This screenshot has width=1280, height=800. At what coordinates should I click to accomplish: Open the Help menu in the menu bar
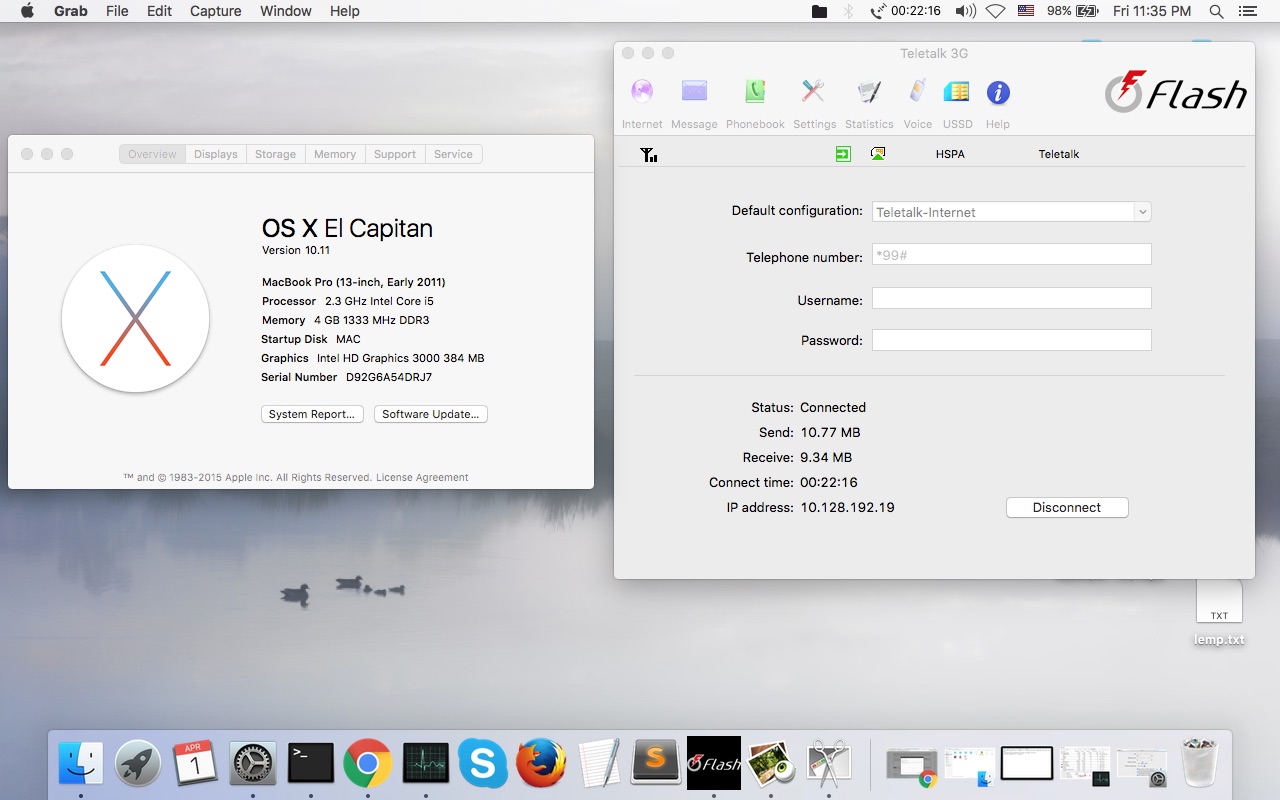[x=345, y=11]
